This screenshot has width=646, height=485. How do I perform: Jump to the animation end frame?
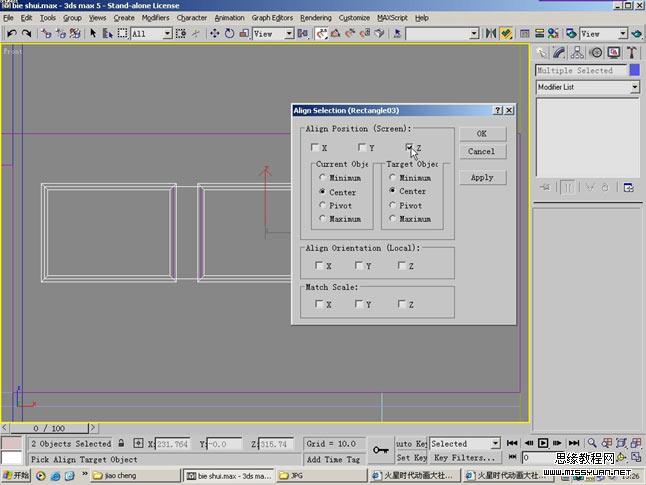574,443
